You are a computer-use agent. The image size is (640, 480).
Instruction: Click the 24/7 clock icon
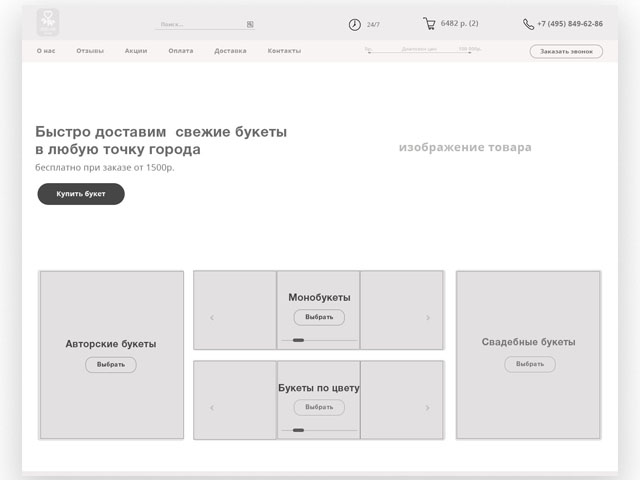tap(355, 24)
